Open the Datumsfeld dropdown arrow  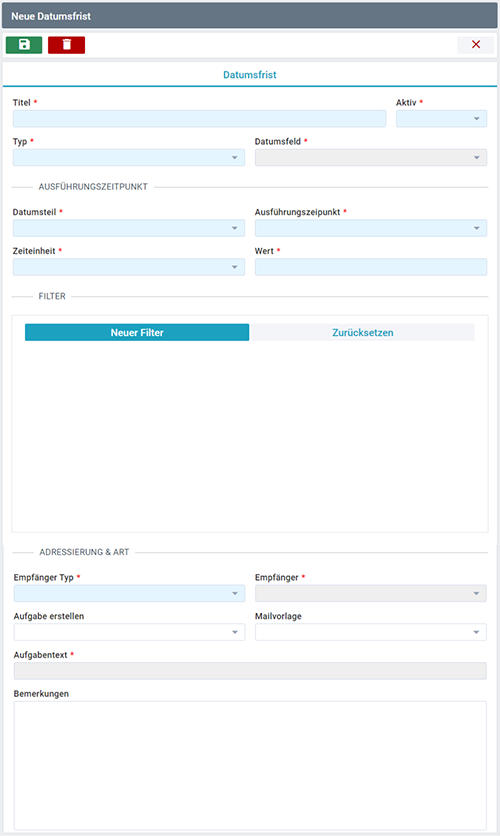[x=477, y=158]
